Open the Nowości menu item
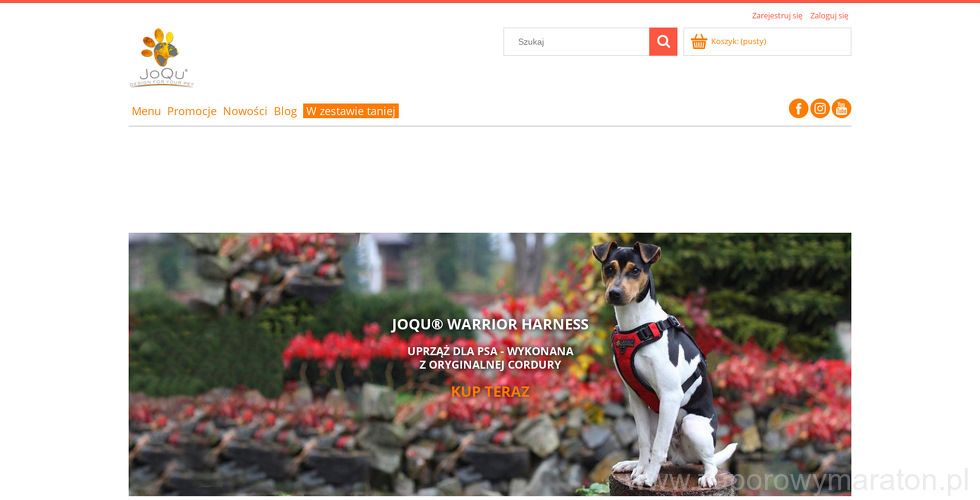Screen dimensions: 980x500 pos(245,111)
